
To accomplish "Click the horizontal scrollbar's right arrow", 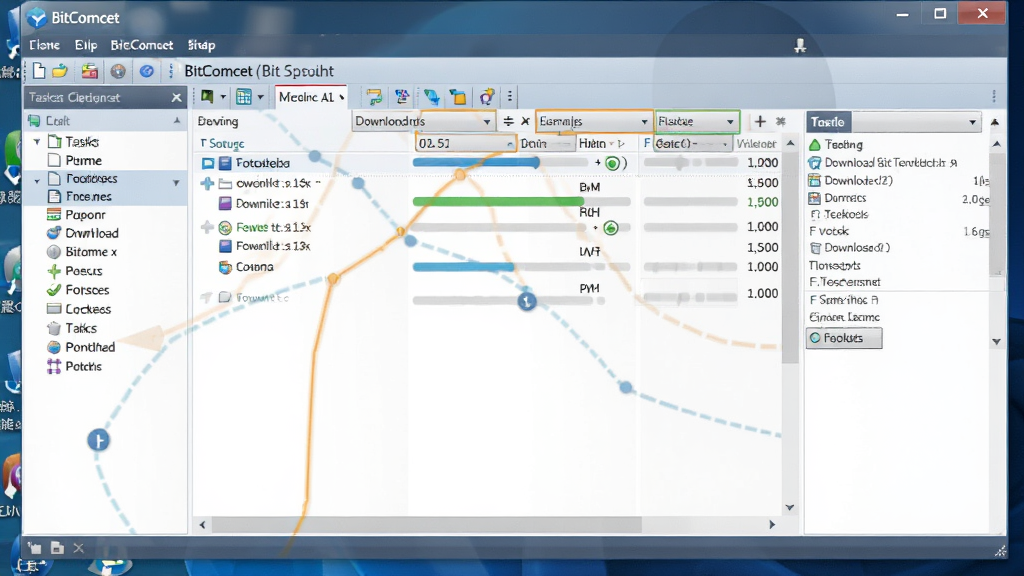I will (x=773, y=524).
